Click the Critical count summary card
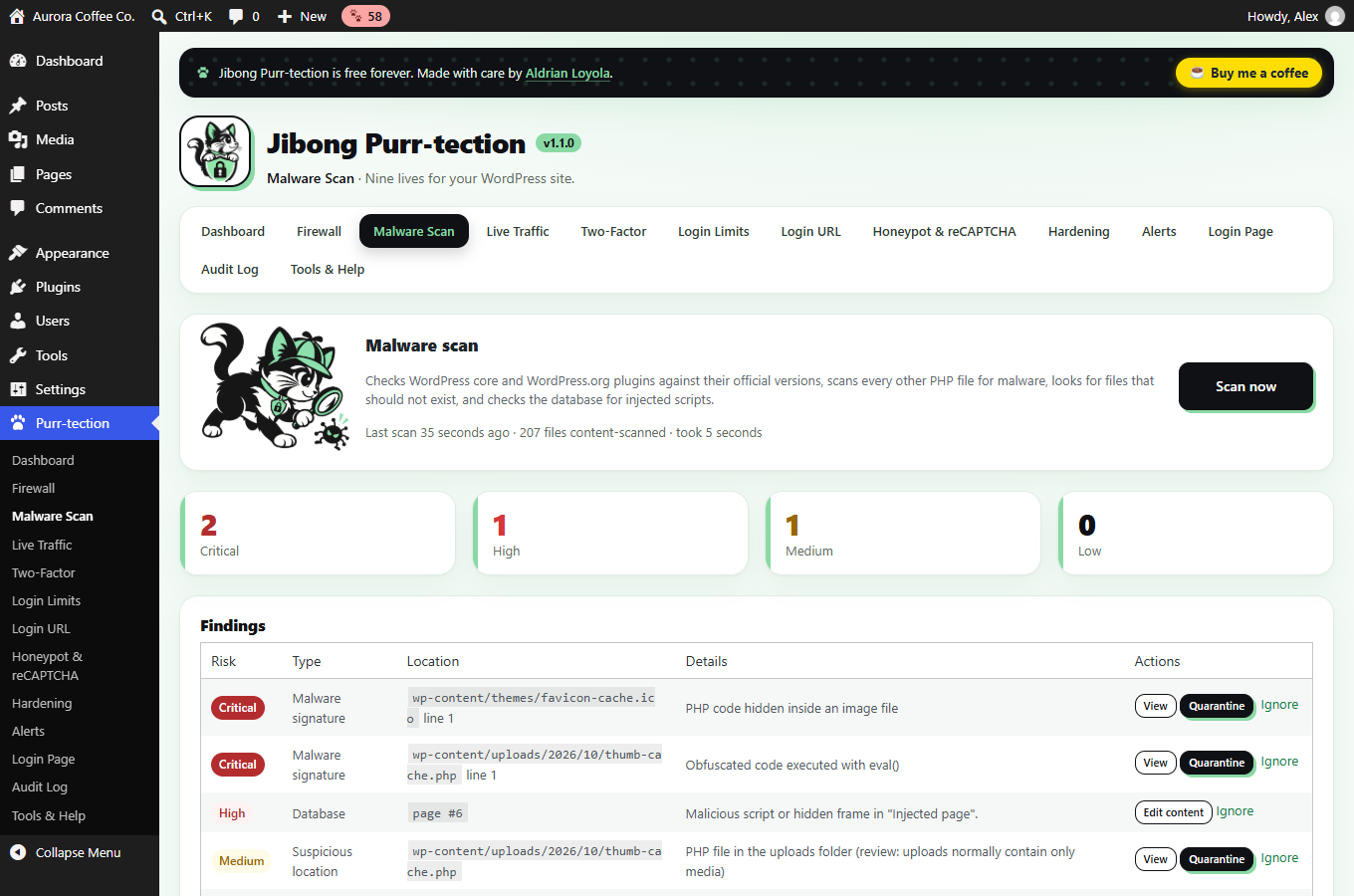This screenshot has width=1354, height=896. click(x=318, y=533)
